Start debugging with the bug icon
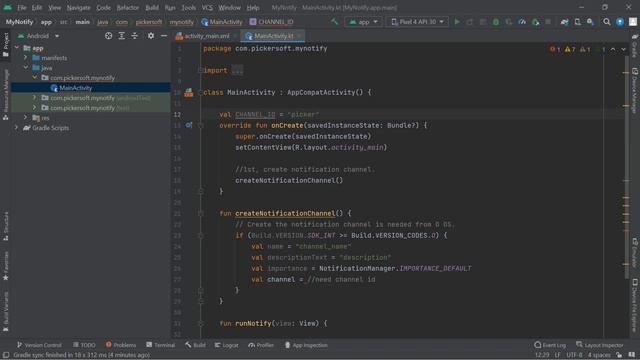 click(496, 22)
